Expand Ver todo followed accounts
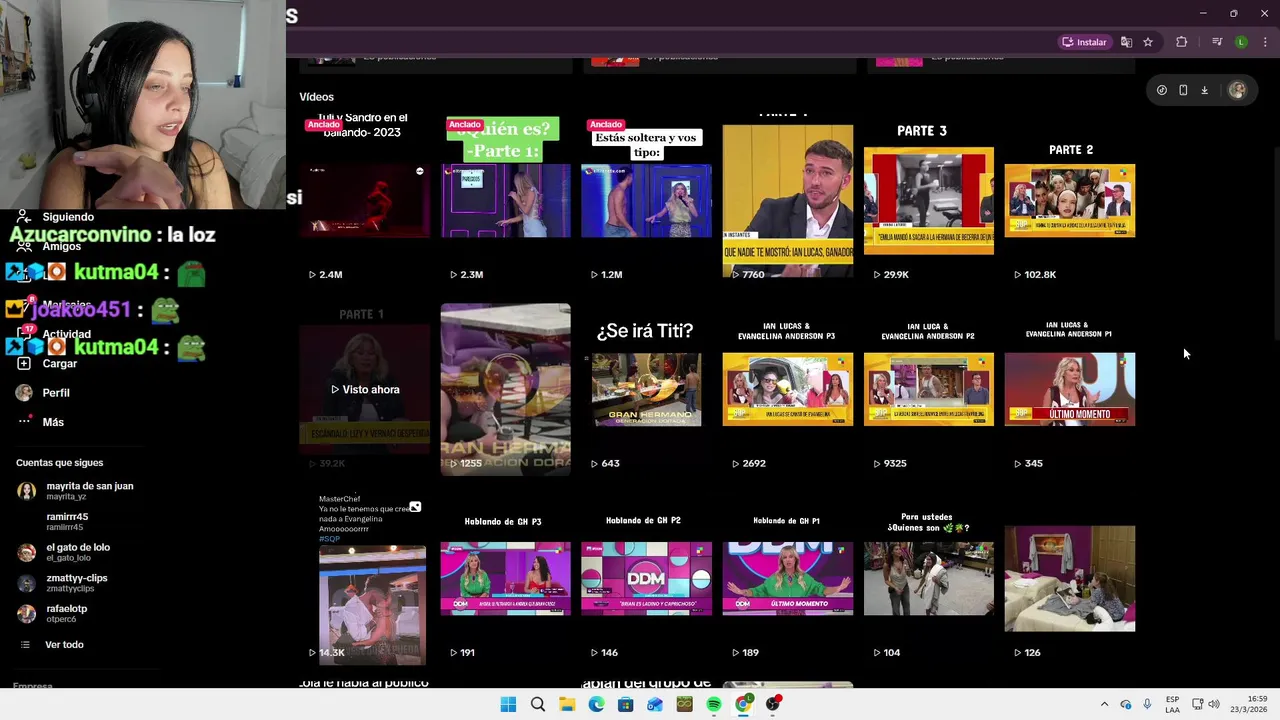The height and width of the screenshot is (720, 1280). (x=64, y=645)
